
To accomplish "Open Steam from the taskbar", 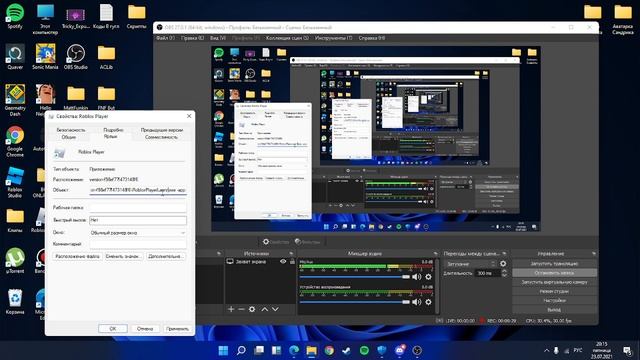I will pyautogui.click(x=346, y=350).
